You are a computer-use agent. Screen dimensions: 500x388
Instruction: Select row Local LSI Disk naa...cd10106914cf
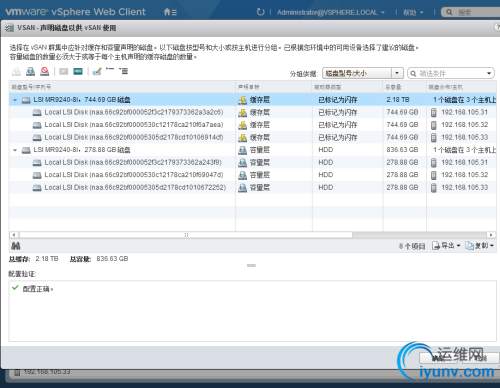(253, 137)
